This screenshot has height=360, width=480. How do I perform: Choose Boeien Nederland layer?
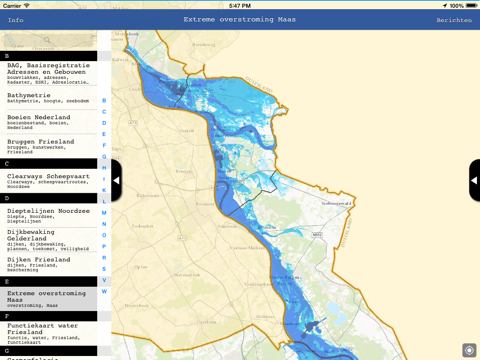pos(49,122)
